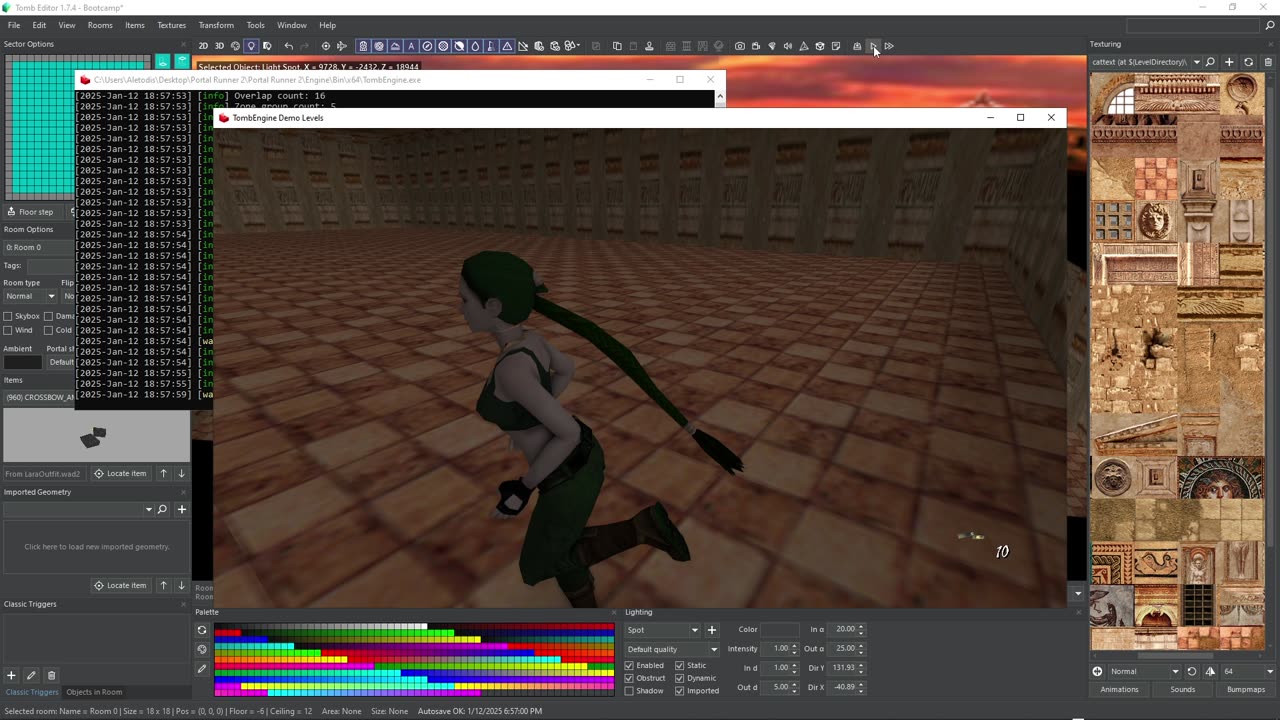Toggle the Dynamic light checkbox

click(x=680, y=678)
